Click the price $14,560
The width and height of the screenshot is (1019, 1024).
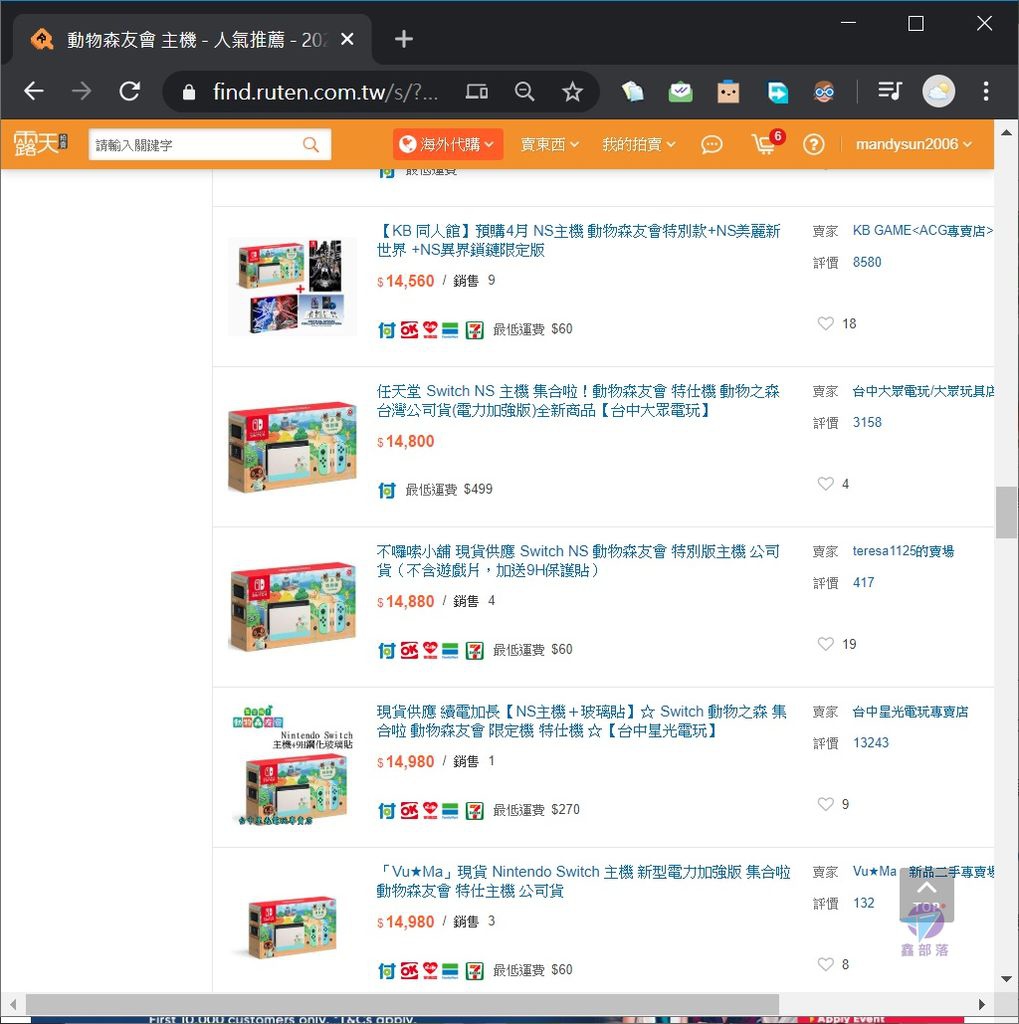coord(405,281)
